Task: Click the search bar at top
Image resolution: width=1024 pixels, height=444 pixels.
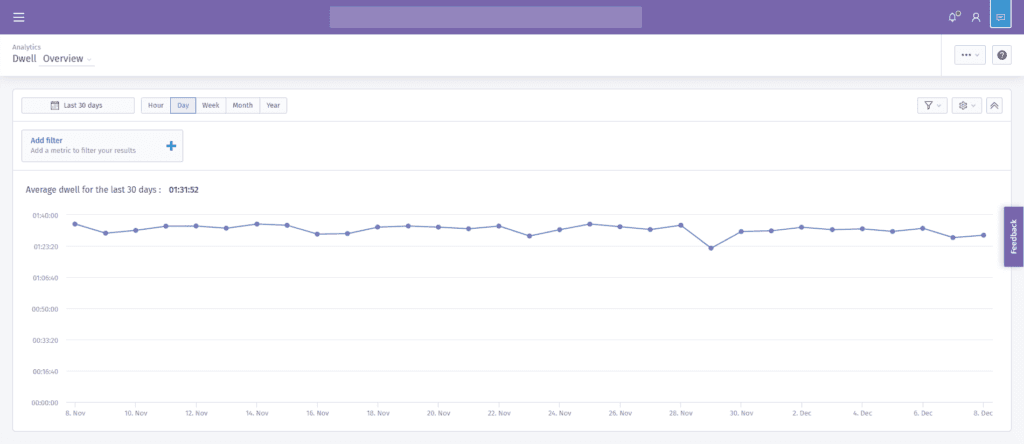Action: click(485, 17)
